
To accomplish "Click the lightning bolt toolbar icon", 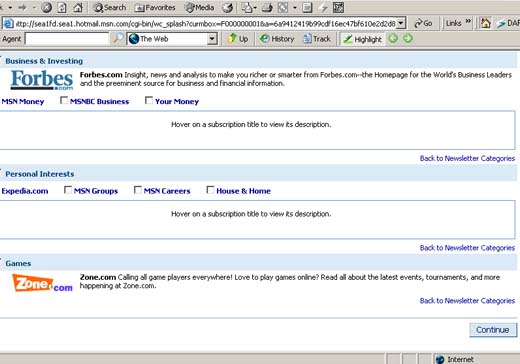I will point(323,7).
